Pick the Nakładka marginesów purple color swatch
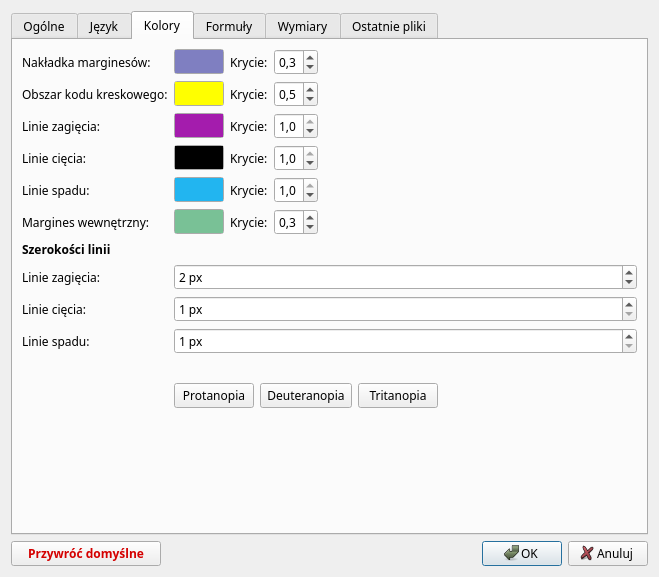Screen dimensions: 659x577 click(x=199, y=63)
